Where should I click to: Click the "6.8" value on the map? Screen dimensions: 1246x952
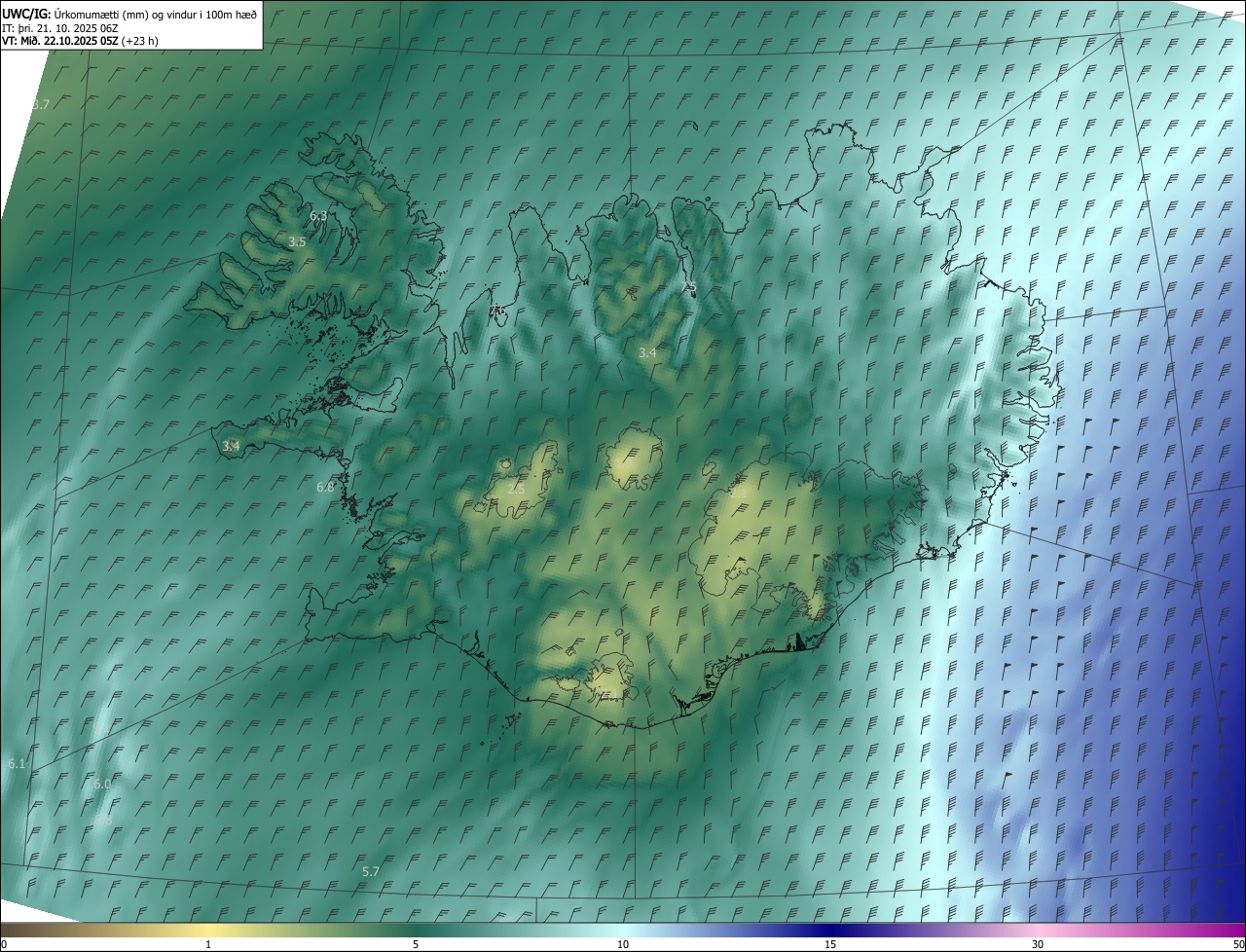click(x=325, y=487)
